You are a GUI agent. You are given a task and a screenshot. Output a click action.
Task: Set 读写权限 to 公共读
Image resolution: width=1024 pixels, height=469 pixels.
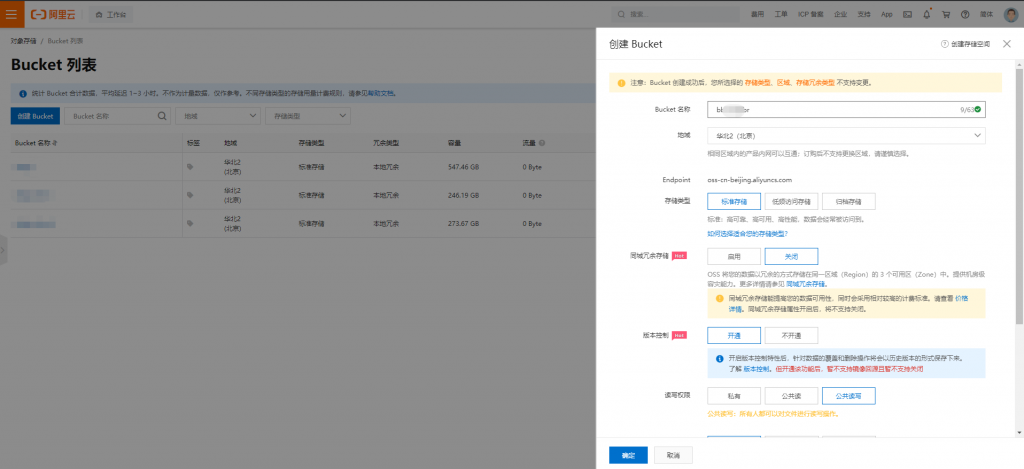click(791, 396)
